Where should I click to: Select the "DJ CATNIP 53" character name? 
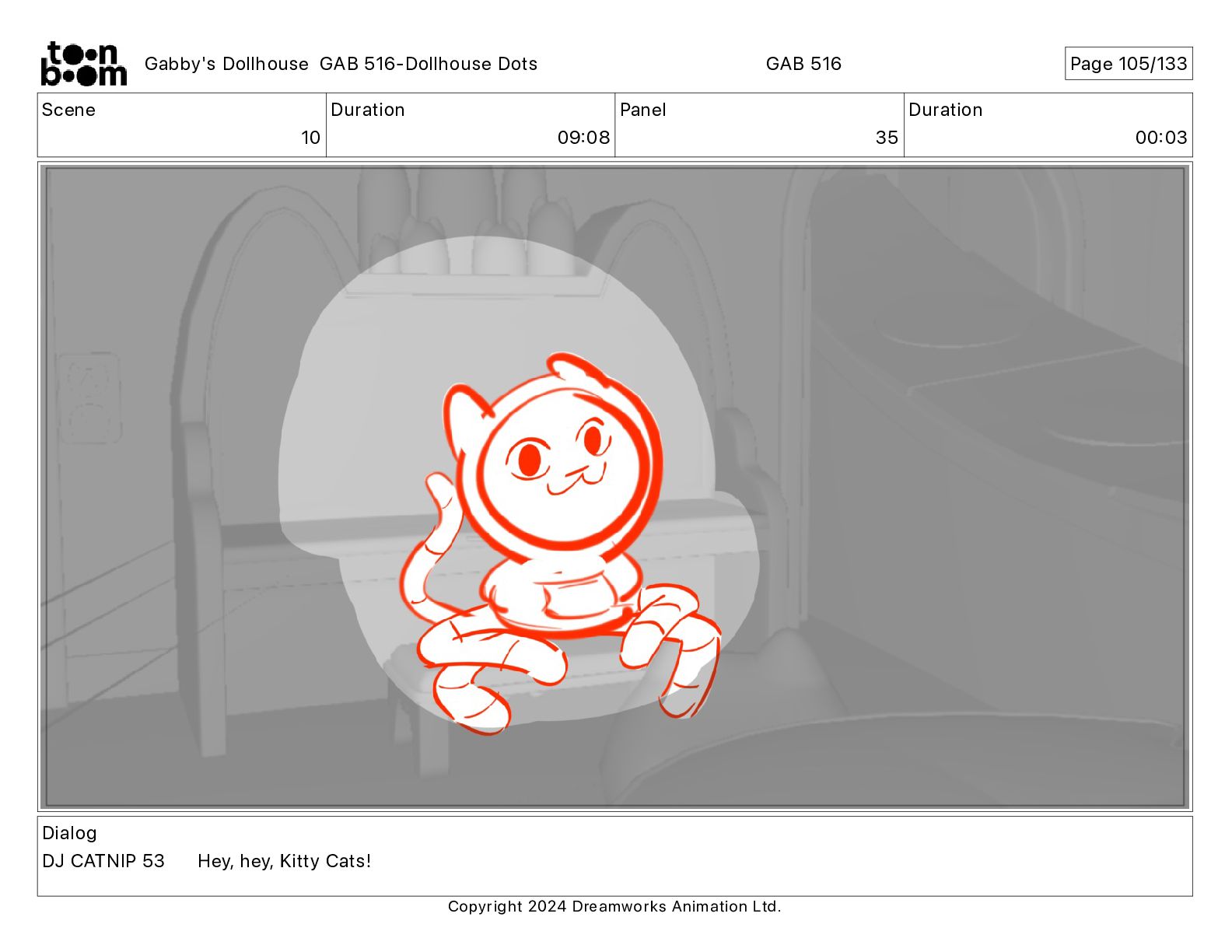(103, 861)
